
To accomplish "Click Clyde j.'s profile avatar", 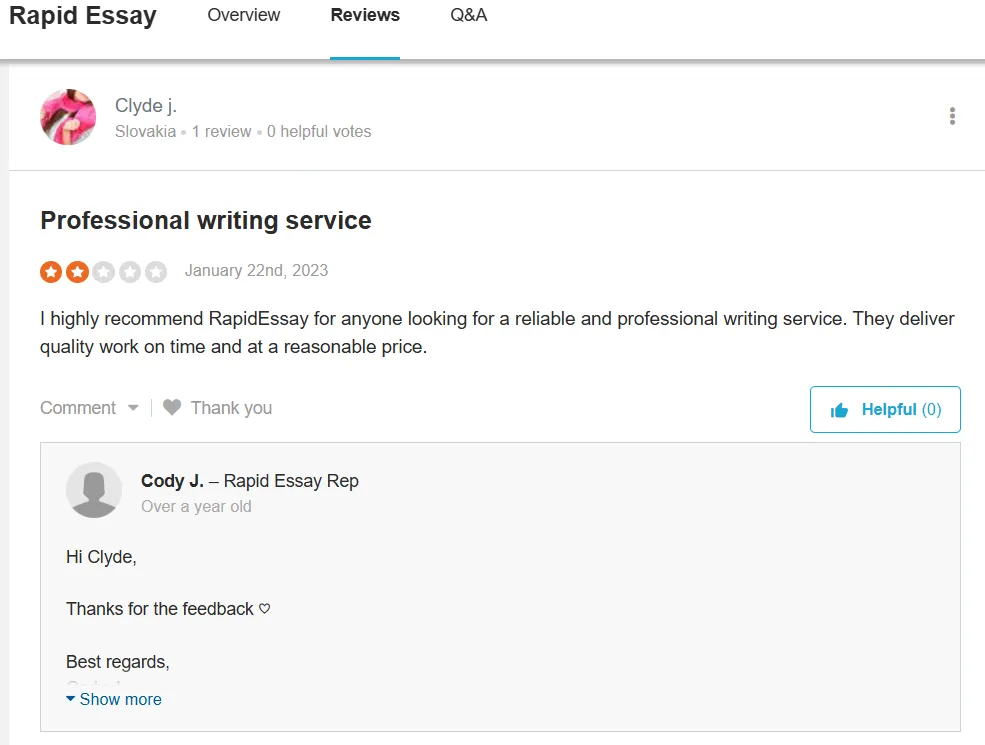I will point(68,117).
